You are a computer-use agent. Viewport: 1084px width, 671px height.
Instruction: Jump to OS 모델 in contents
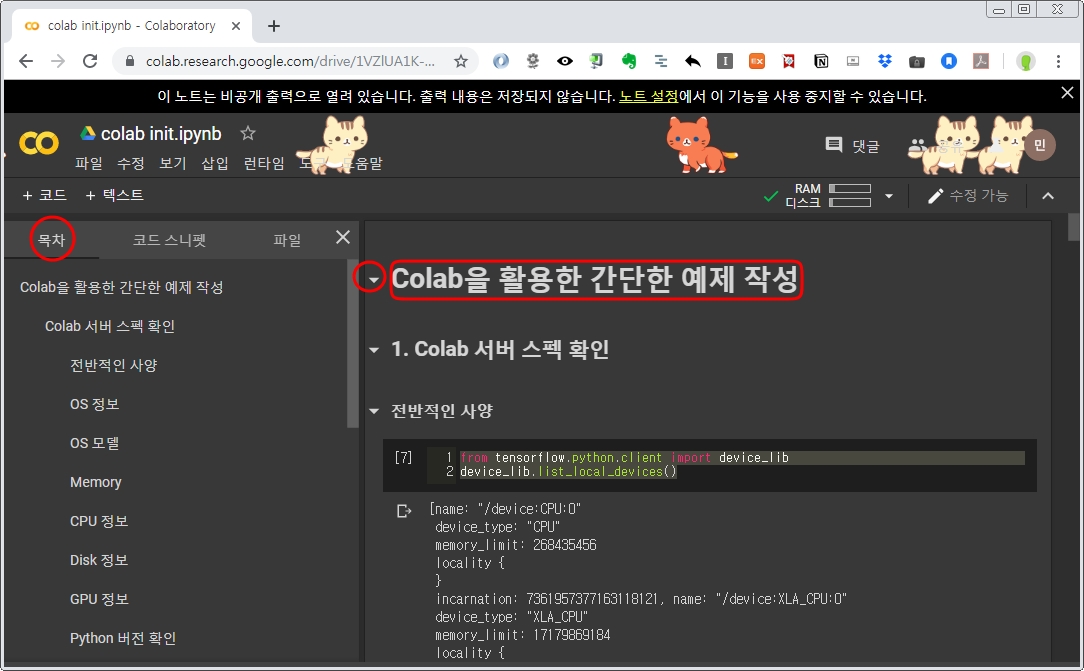coord(95,443)
